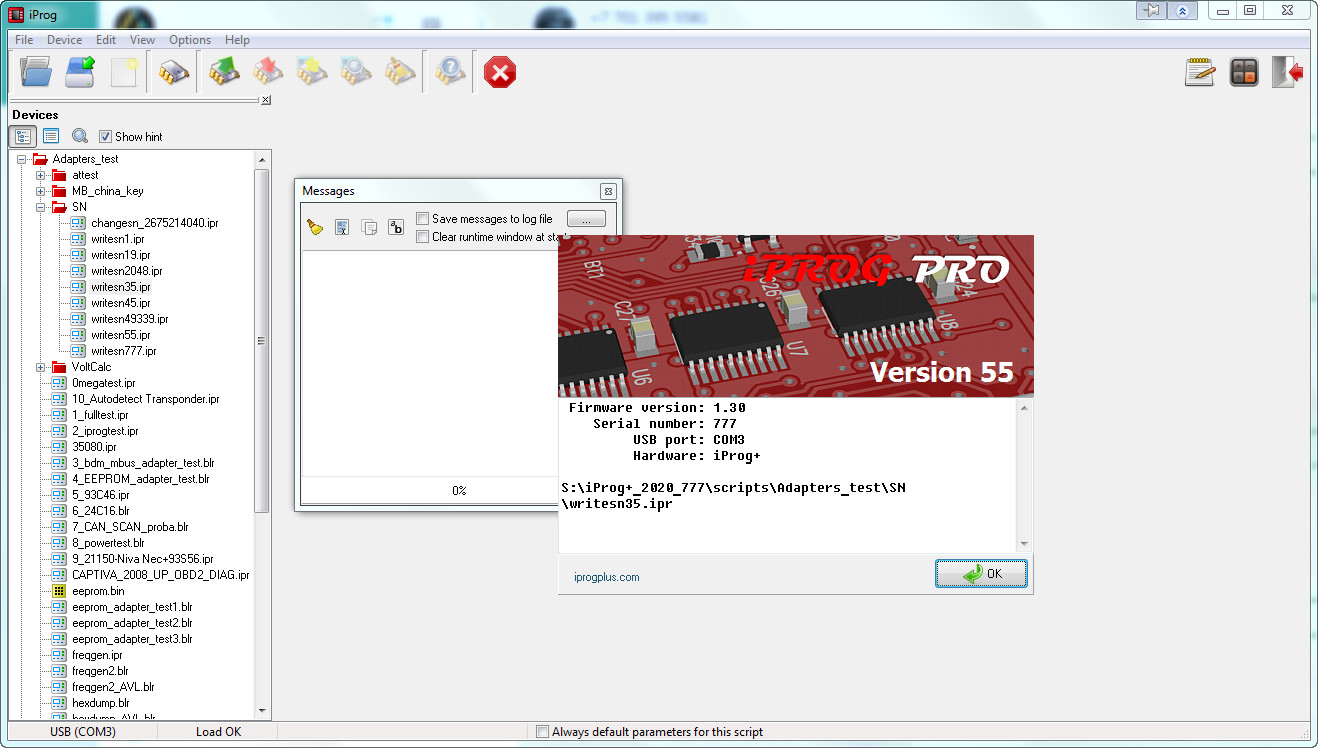Click the read chip icon with green up arrow
This screenshot has width=1318, height=748.
(224, 72)
